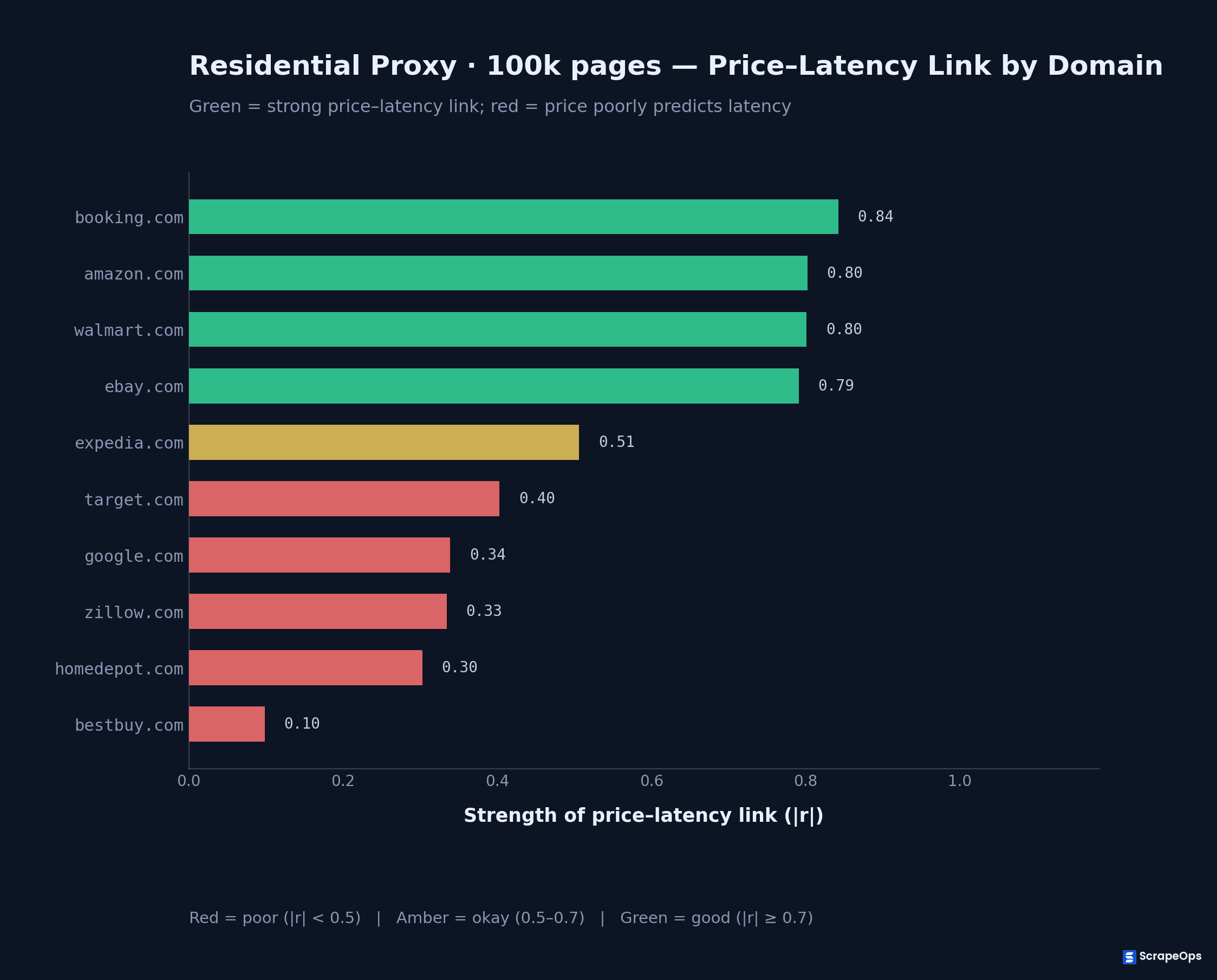The height and width of the screenshot is (980, 1217).
Task: Click the chart title Residential Proxy heading
Action: (x=676, y=67)
